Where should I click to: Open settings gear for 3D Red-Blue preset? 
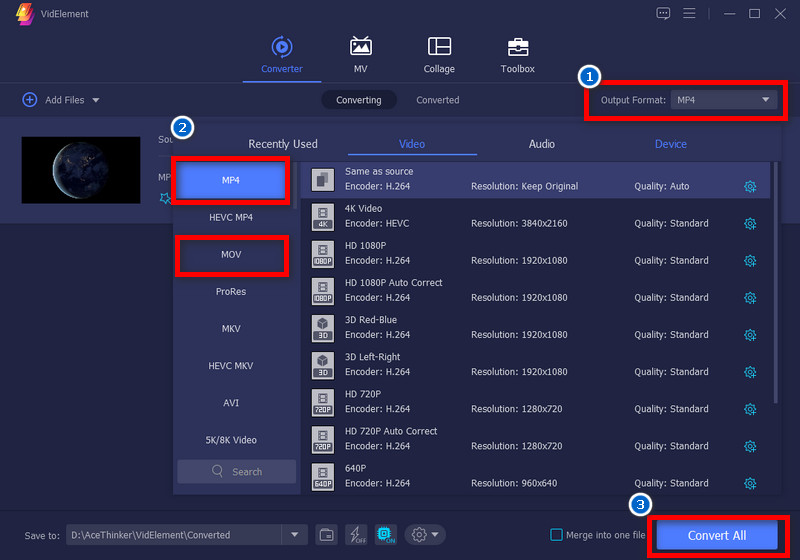point(749,335)
